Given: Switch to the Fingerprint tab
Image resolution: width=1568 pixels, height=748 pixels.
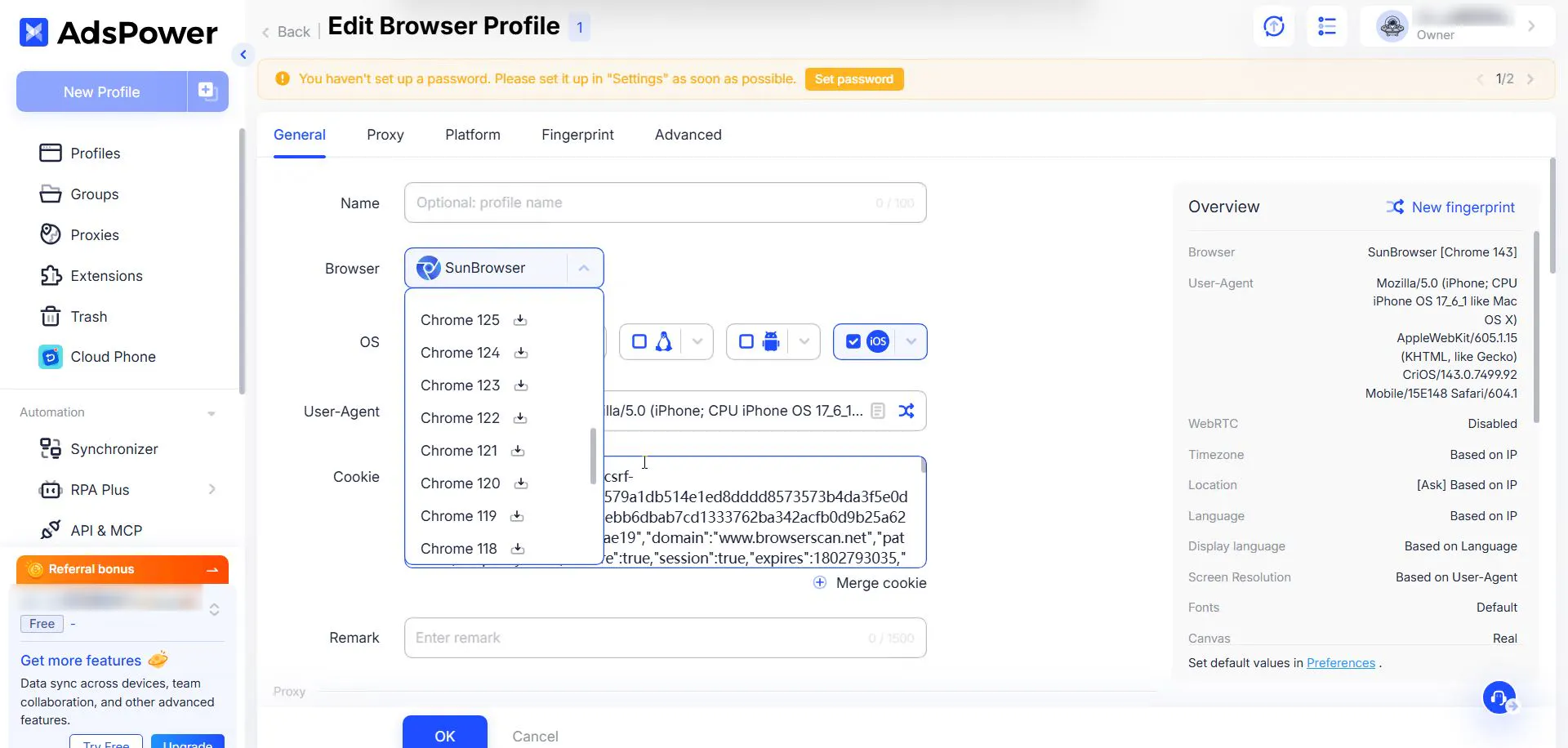Looking at the screenshot, I should [x=577, y=135].
